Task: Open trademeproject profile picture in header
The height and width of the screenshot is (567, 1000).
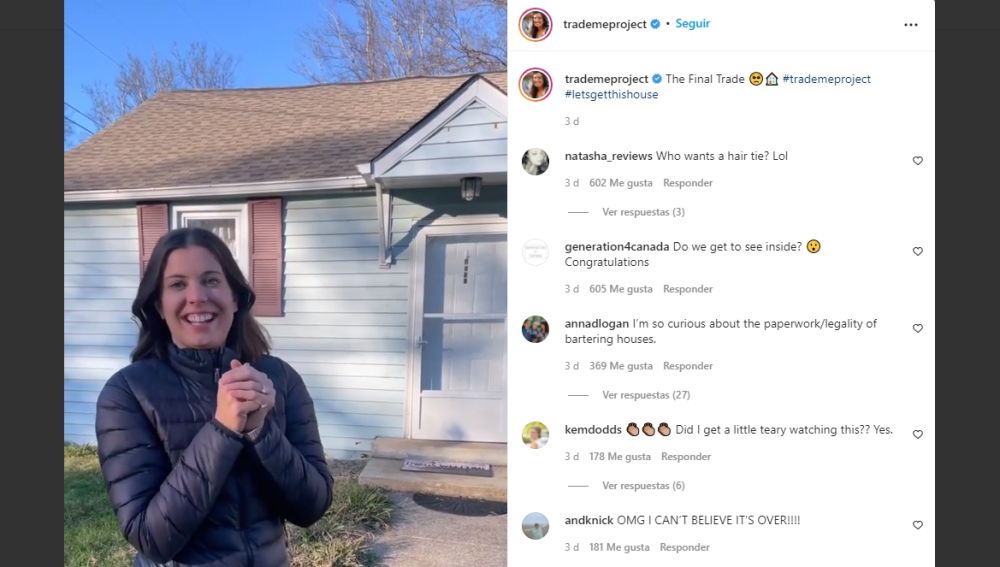Action: pos(536,25)
